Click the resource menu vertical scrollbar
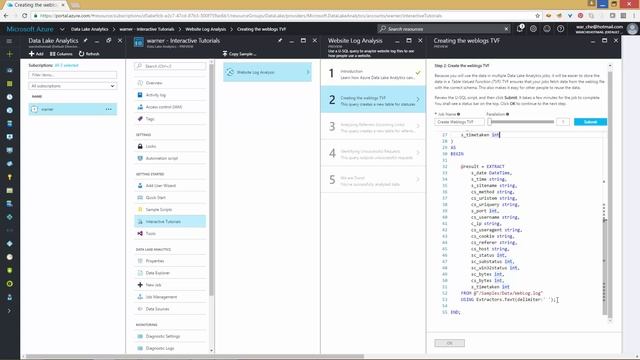Screen dimensions: 640x360 point(211,180)
